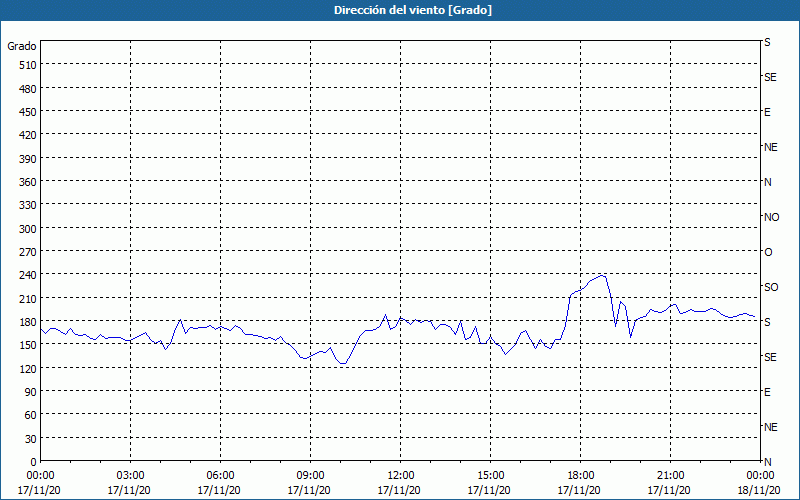Click the 06:00 time axis label
Viewport: 800px width, 500px height.
[220, 475]
